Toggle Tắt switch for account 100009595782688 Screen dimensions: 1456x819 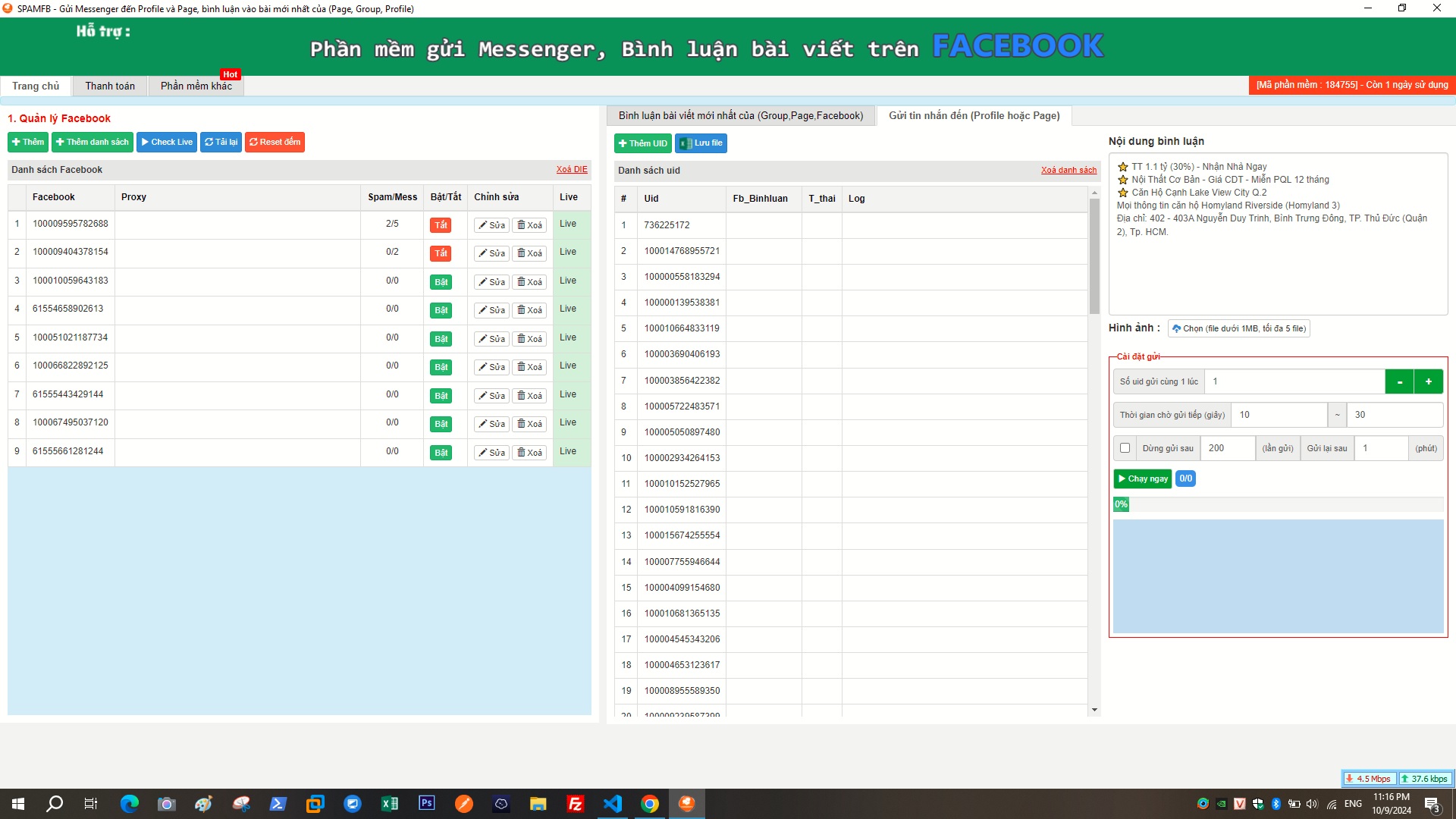(441, 225)
